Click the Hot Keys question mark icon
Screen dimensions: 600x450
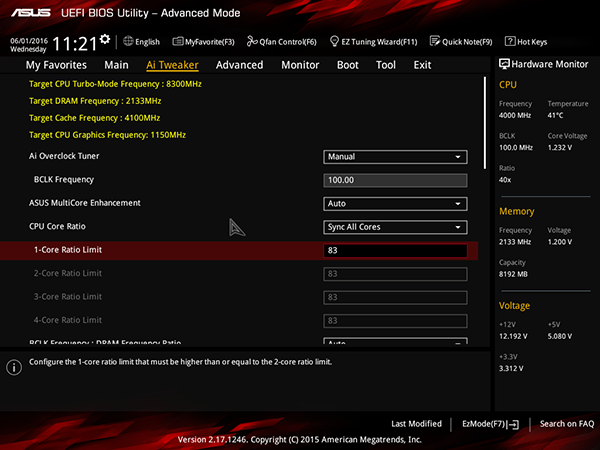pyautogui.click(x=510, y=41)
